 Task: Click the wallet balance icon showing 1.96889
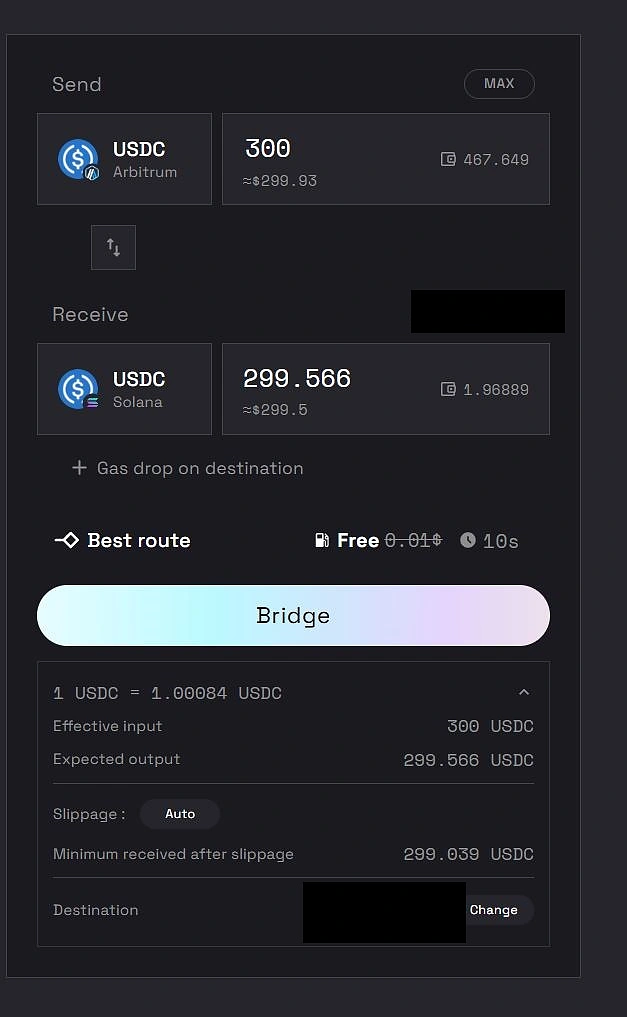(448, 389)
